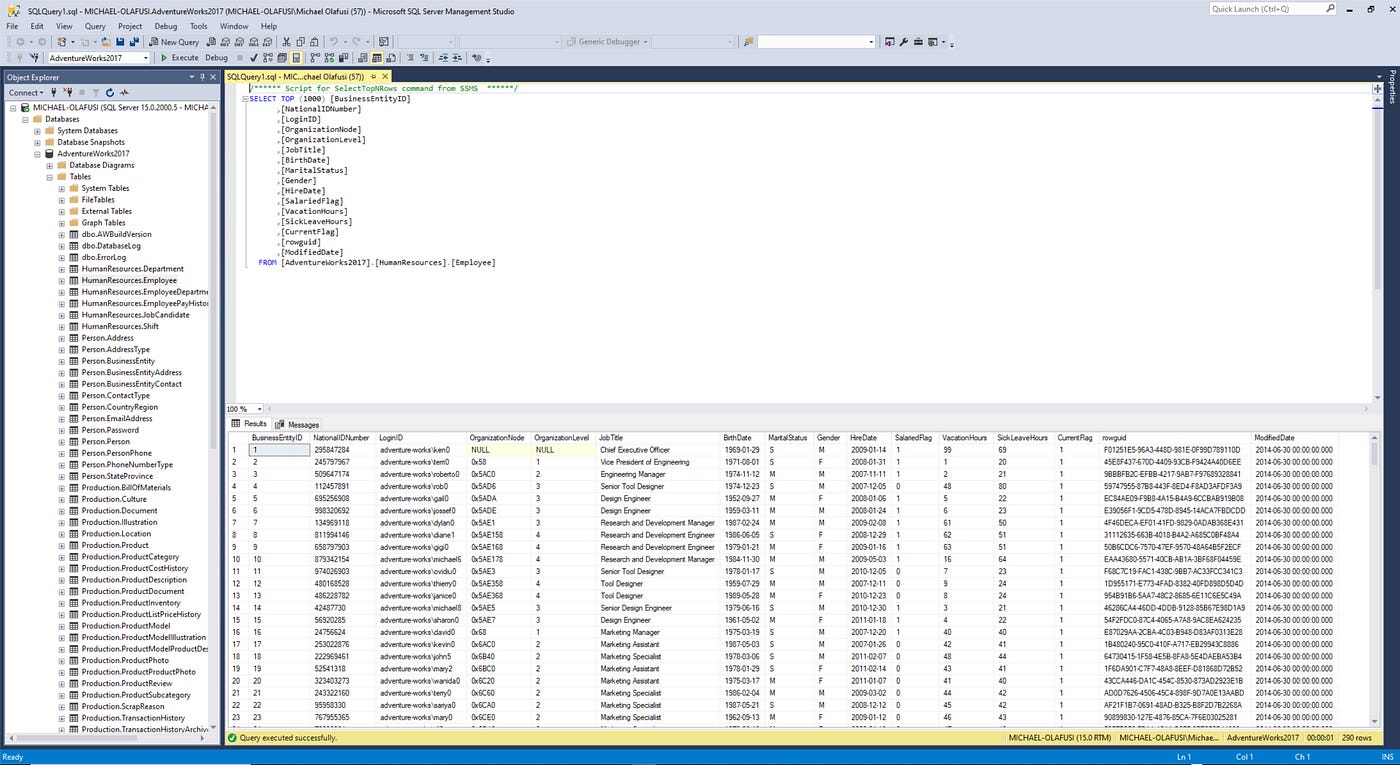Click the Disconnect plug icon in Object Explorer
1400x765 pixels.
pyautogui.click(x=68, y=93)
